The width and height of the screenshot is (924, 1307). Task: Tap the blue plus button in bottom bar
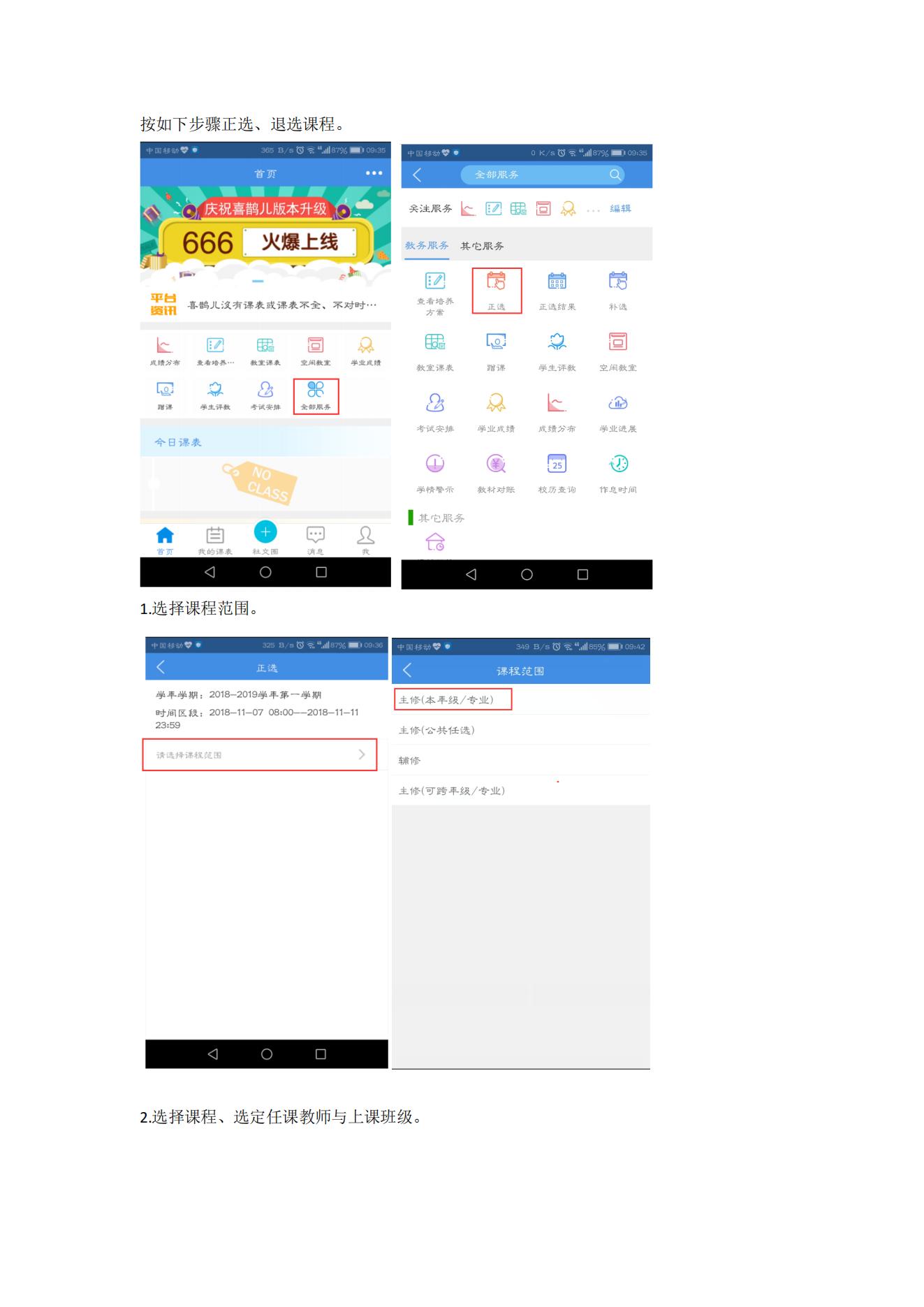coord(265,532)
